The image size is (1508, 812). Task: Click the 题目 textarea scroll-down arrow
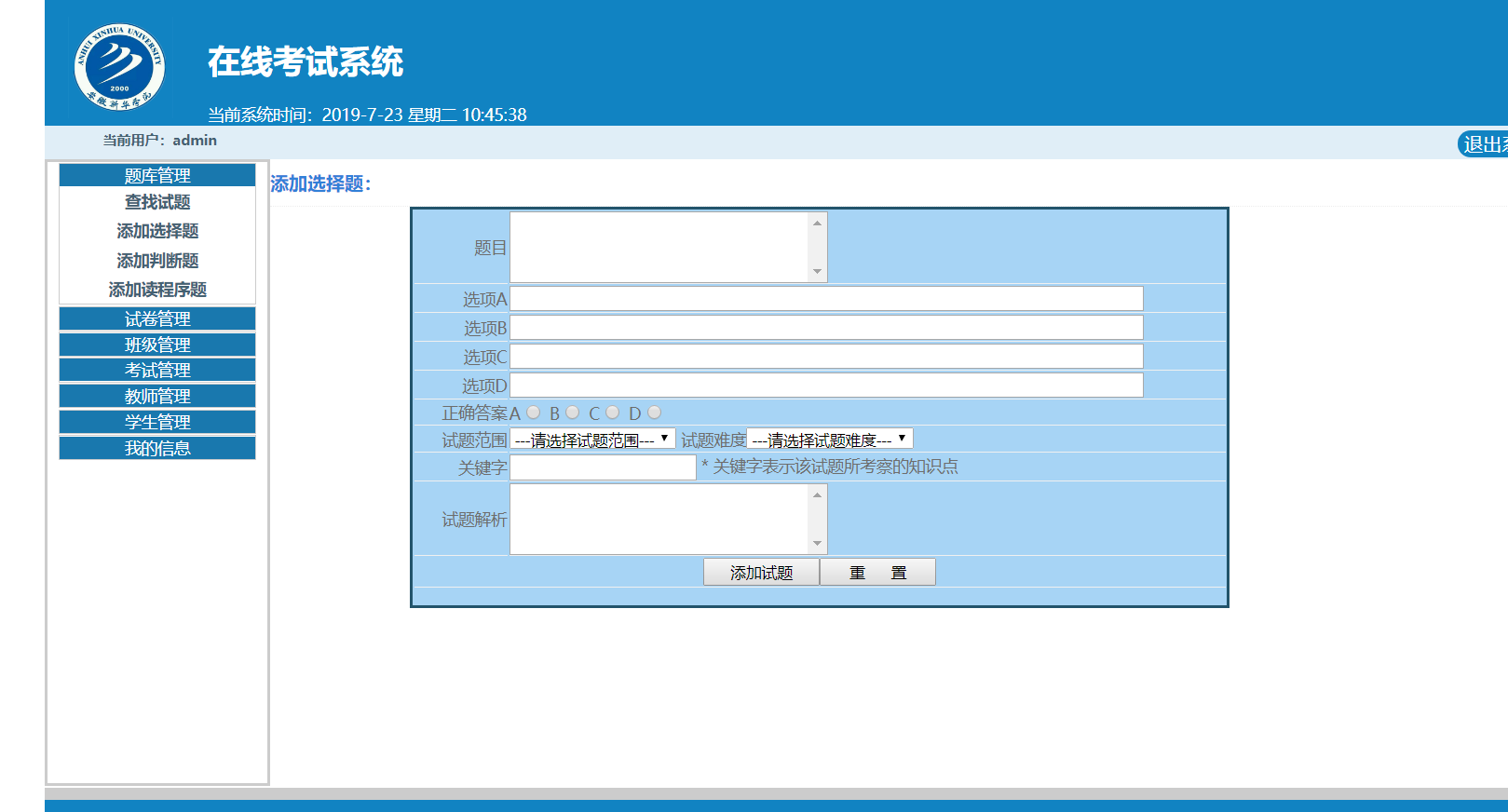pos(817,272)
